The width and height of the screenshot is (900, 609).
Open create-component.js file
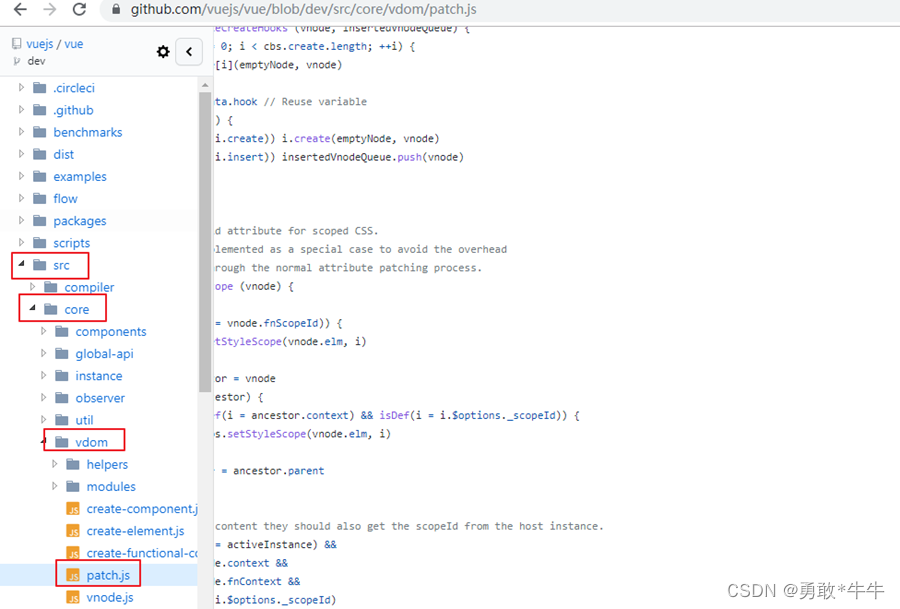click(x=142, y=509)
